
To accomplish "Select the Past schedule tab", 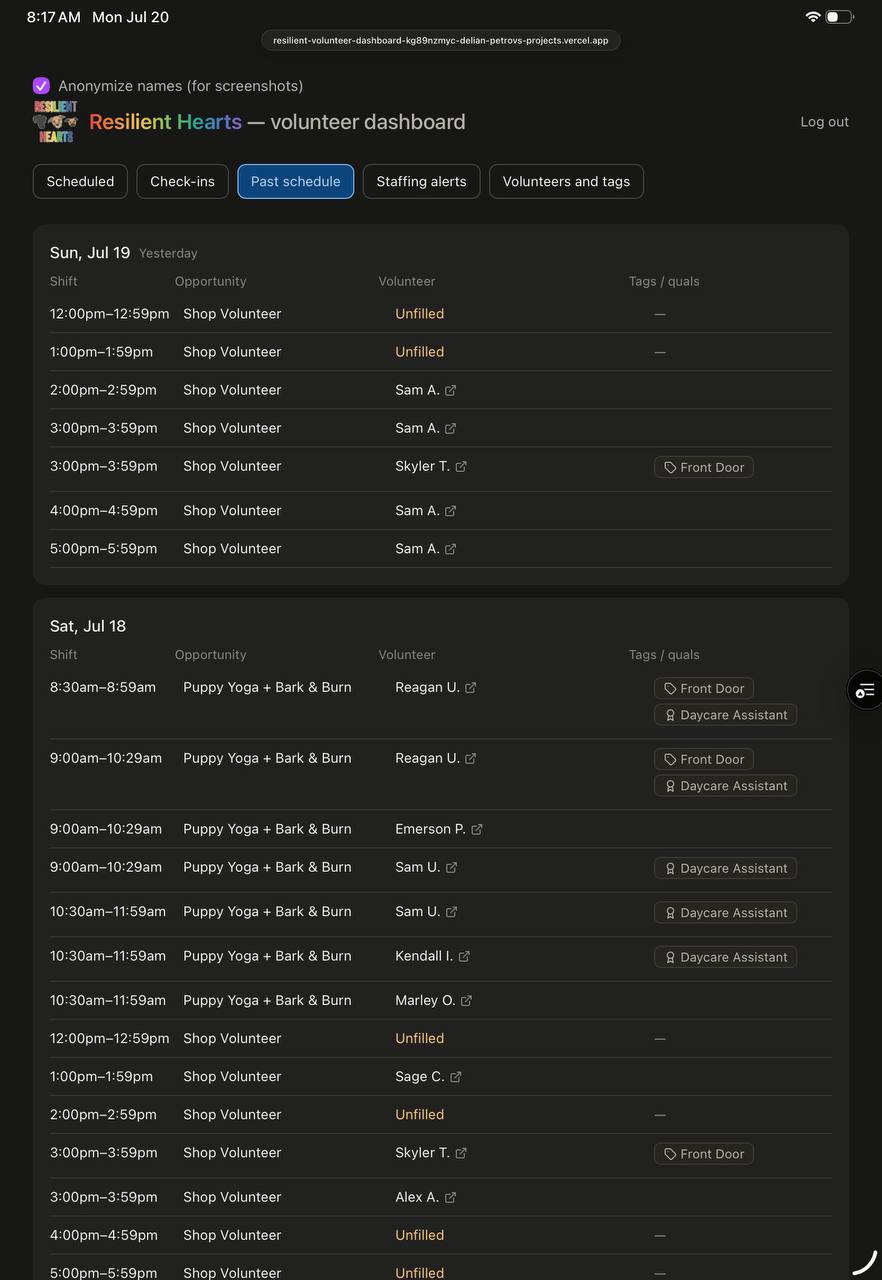I will tap(295, 181).
